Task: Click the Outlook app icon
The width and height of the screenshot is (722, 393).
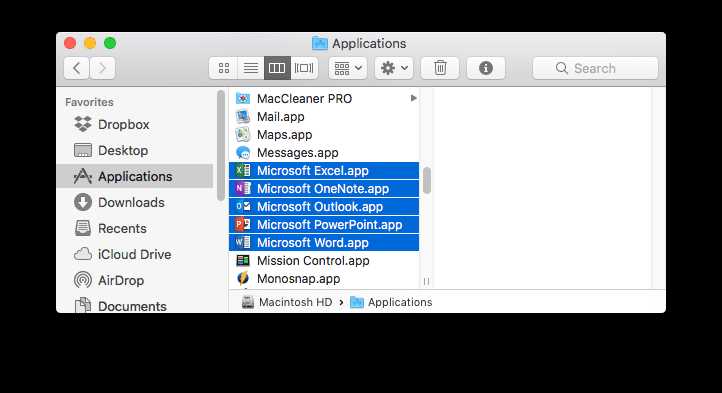Action: 243,206
